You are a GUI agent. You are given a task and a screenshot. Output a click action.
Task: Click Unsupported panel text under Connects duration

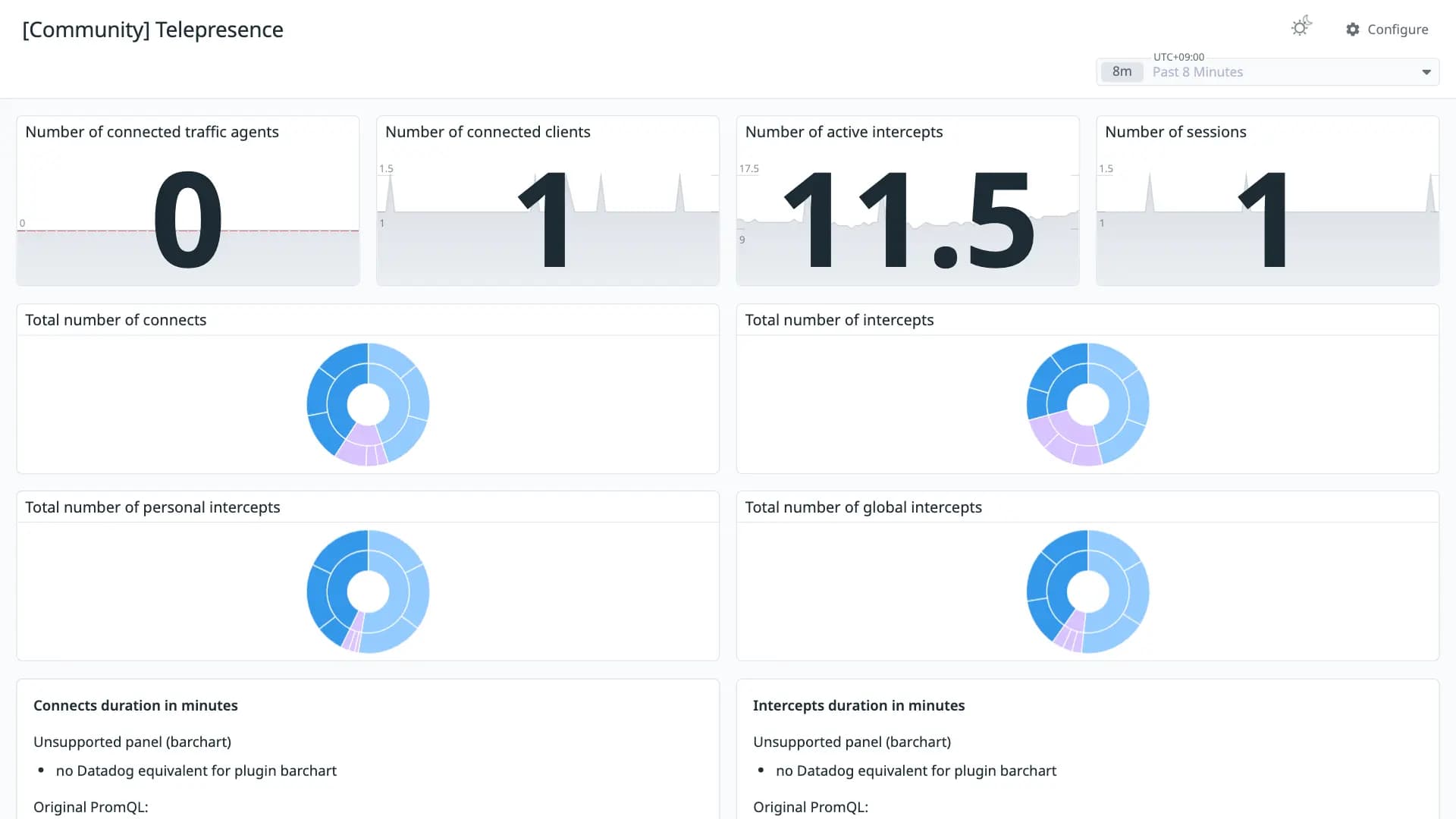click(x=133, y=742)
